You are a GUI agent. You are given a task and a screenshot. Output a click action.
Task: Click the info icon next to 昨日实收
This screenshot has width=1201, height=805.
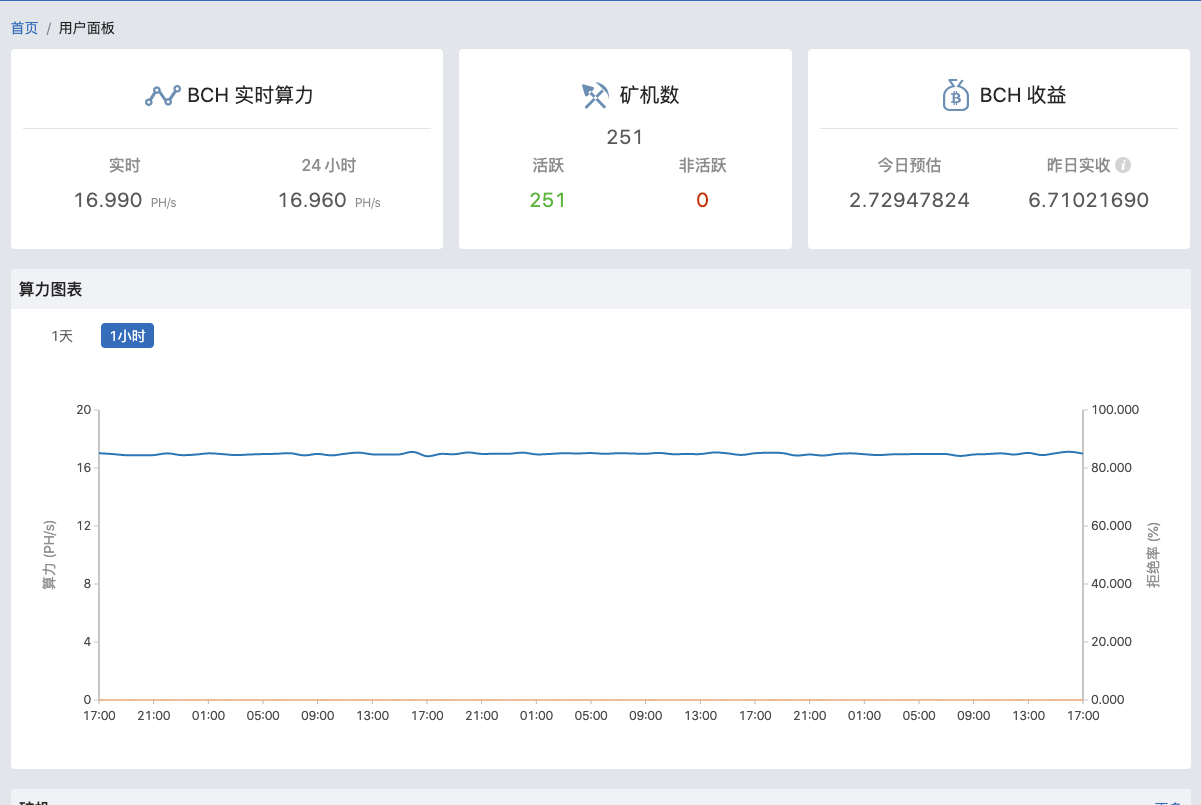[x=1123, y=166]
